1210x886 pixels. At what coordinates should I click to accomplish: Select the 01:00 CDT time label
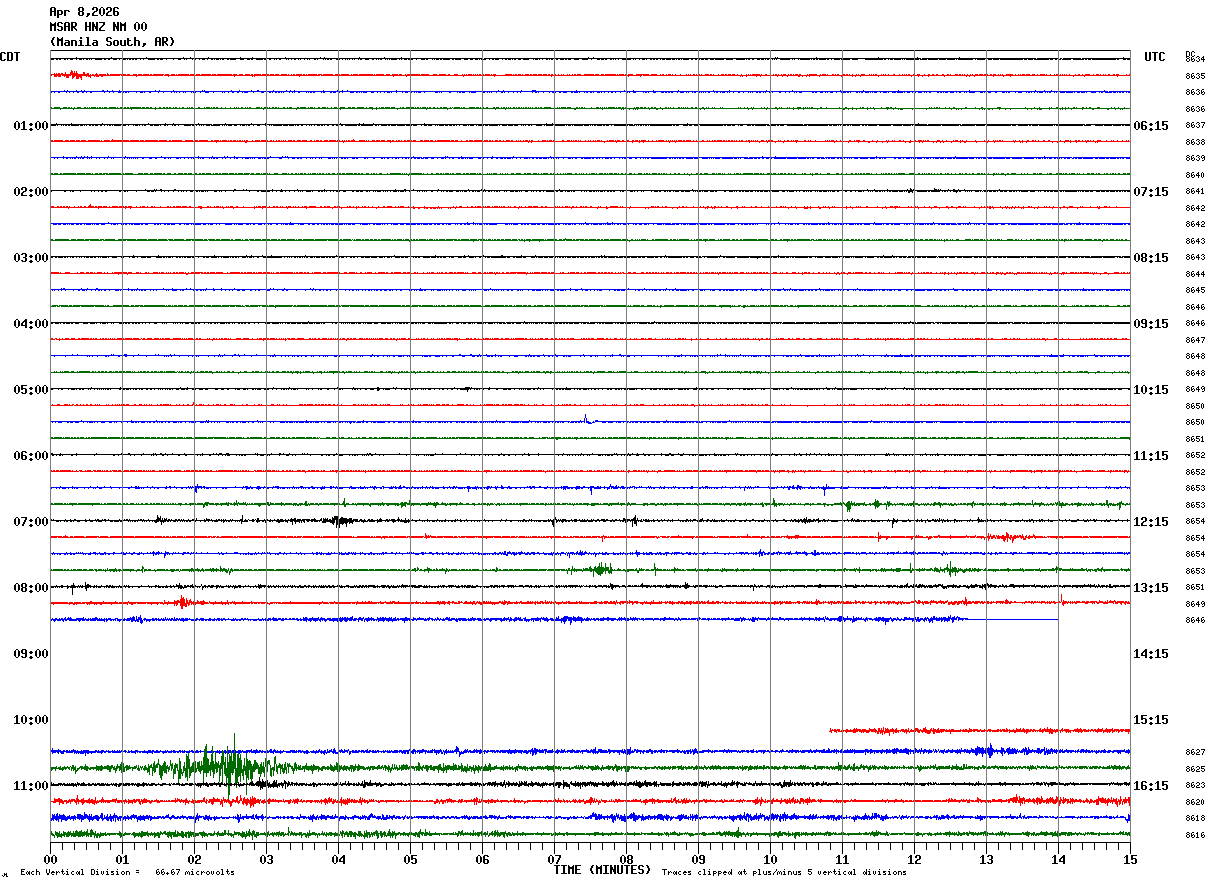tap(30, 126)
